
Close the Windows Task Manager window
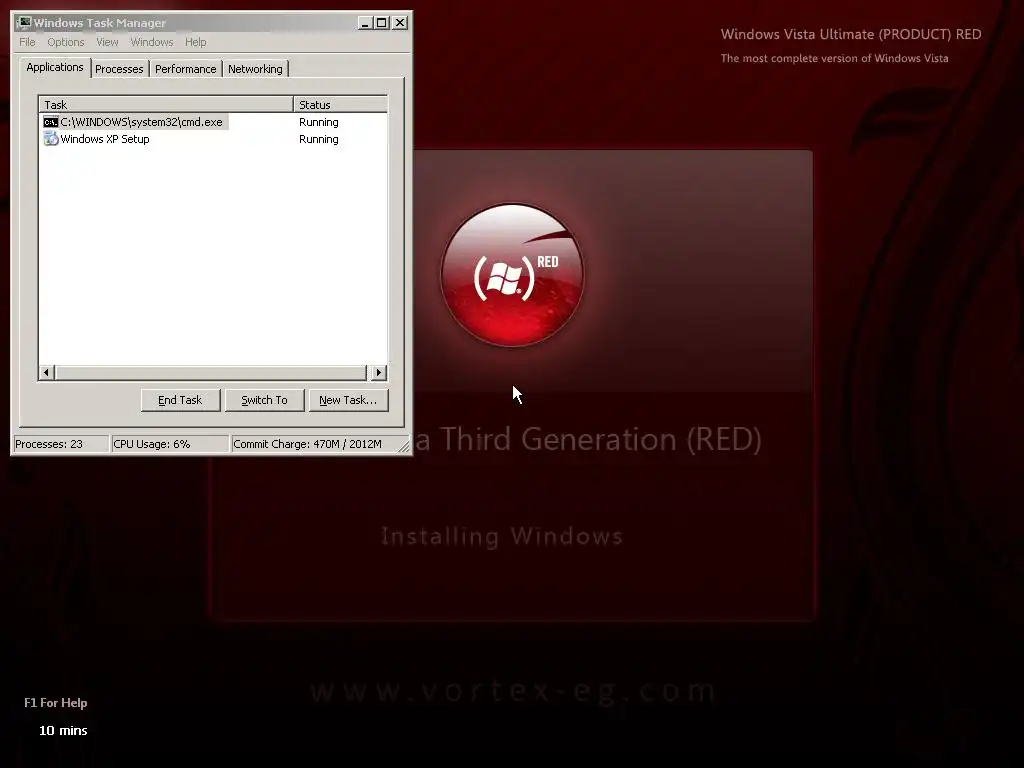tap(400, 23)
